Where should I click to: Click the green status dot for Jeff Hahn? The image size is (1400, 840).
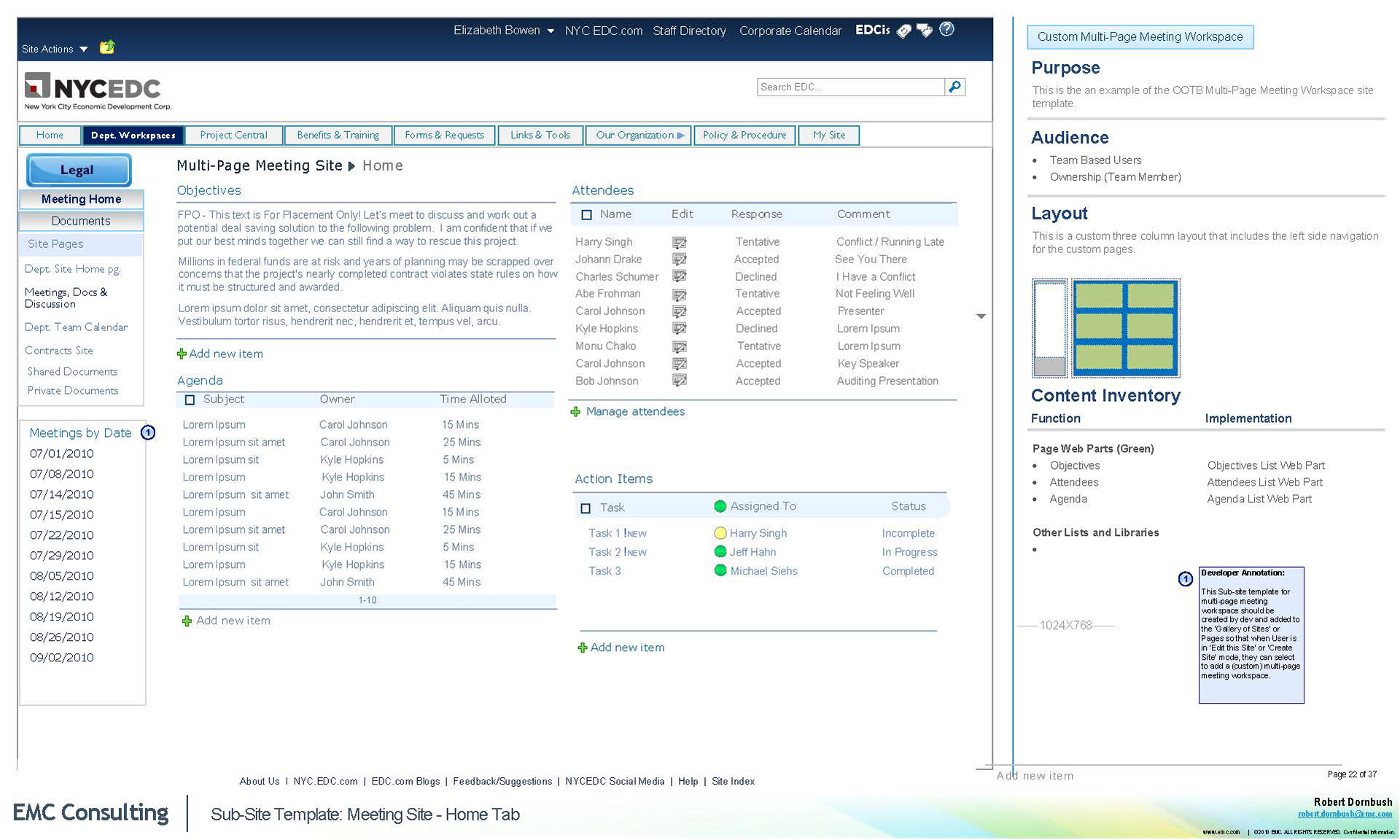(720, 552)
